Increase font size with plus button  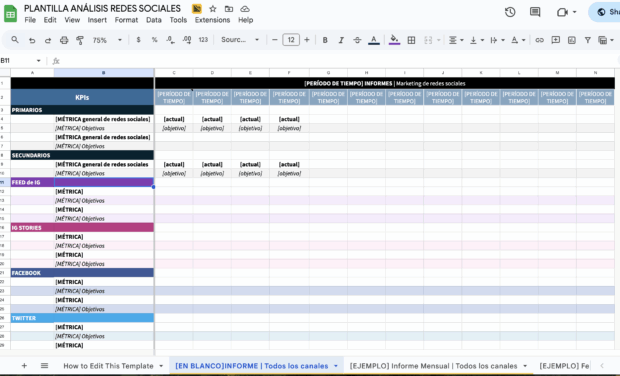point(307,40)
